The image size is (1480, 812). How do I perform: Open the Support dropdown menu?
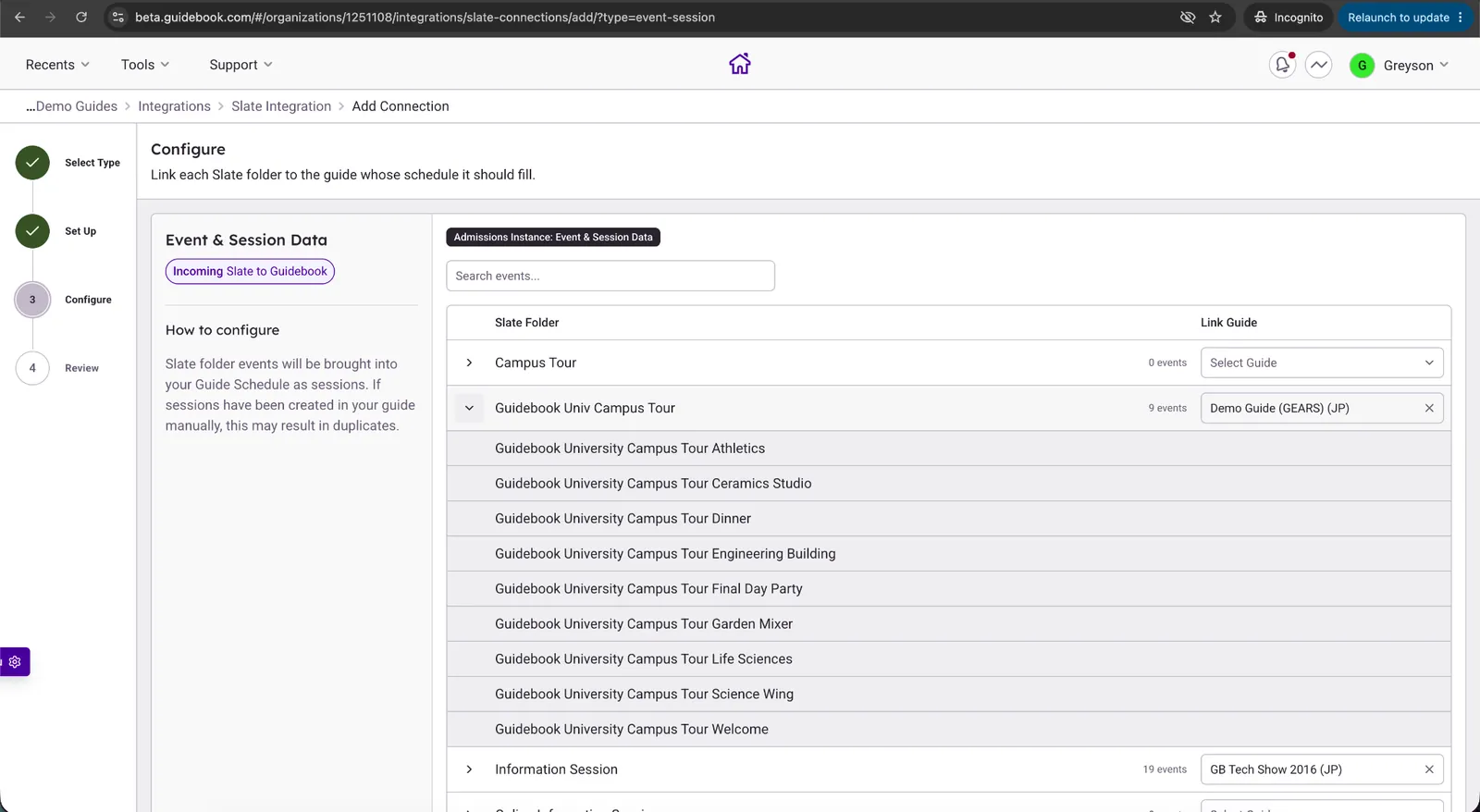pyautogui.click(x=240, y=65)
